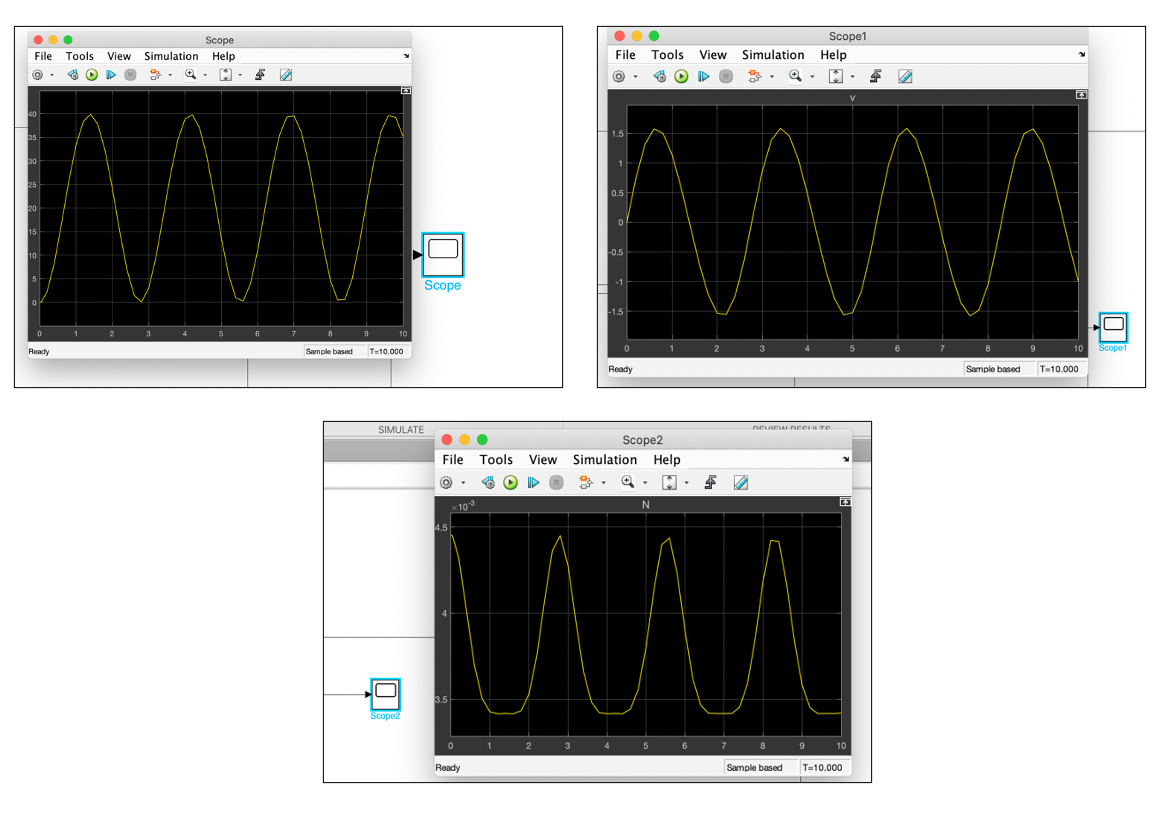Toggle the expand control on Scope2's plot area
The width and height of the screenshot is (1159, 816).
click(x=845, y=501)
